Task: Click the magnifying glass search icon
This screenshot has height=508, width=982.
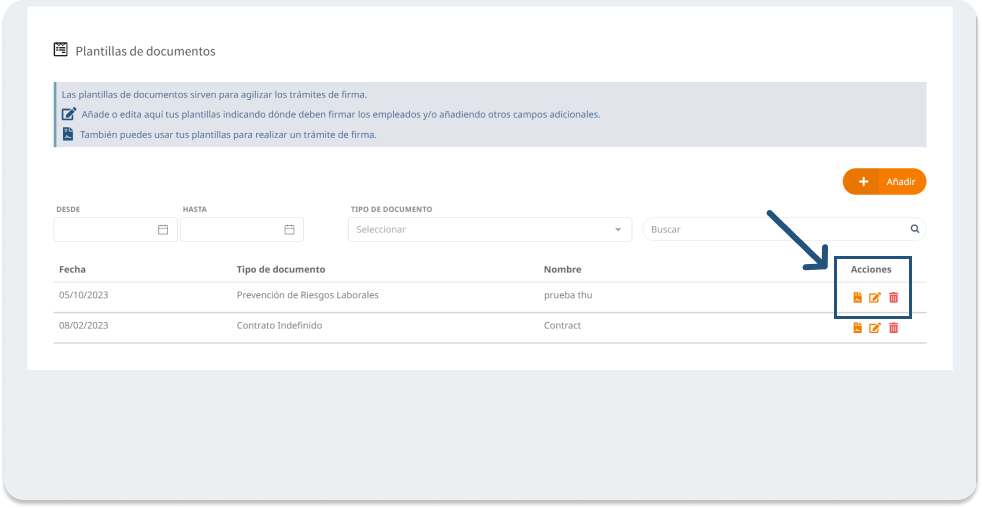Action: 914,229
